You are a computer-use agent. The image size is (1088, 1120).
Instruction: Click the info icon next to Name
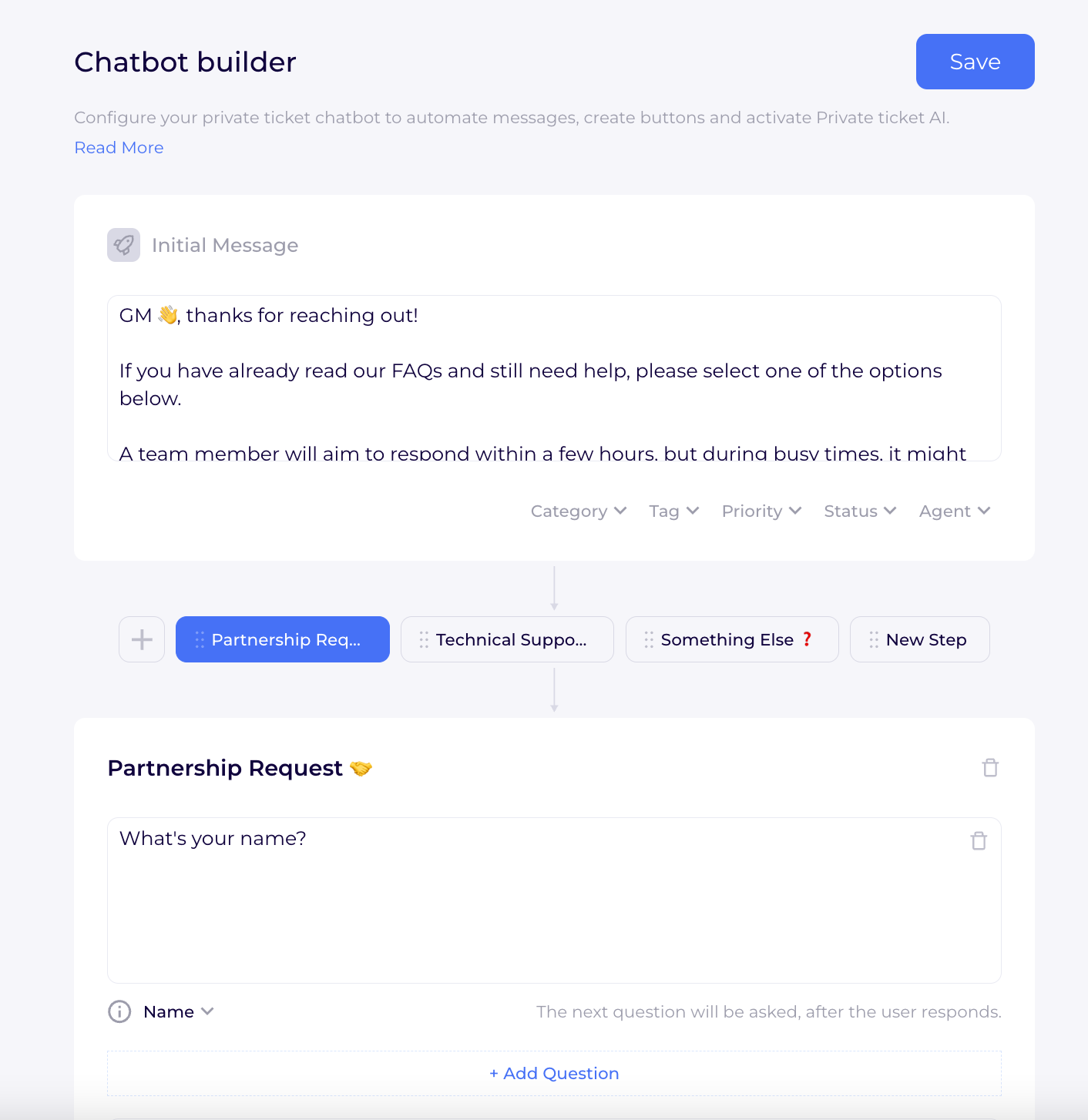119,1011
